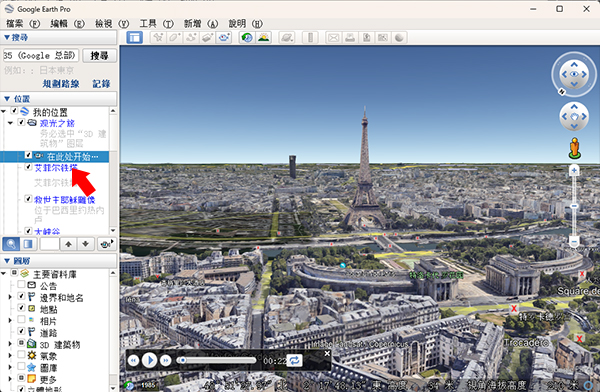Select the Add Image Overlay tool
This screenshot has width=600, height=392.
coord(207,38)
